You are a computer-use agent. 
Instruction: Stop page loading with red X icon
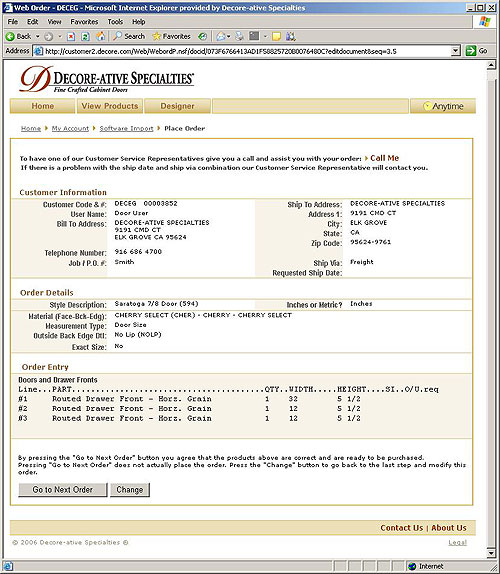(x=71, y=36)
